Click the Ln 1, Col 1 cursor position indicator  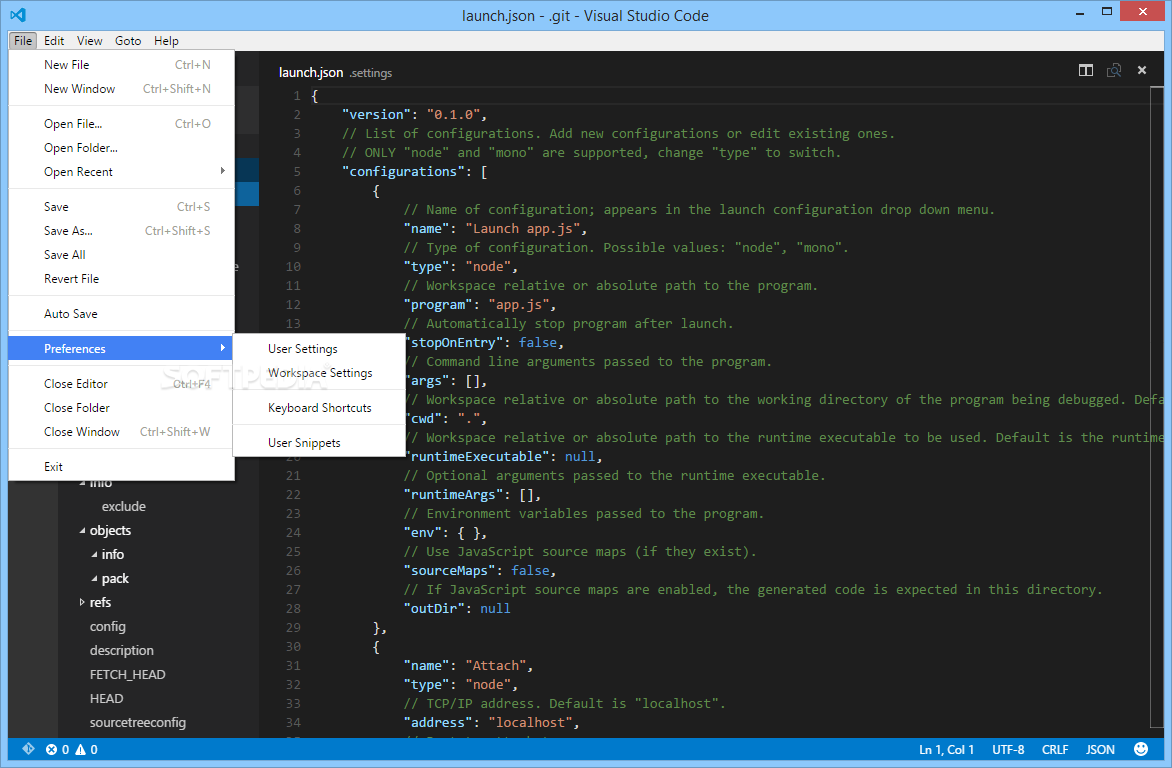946,749
